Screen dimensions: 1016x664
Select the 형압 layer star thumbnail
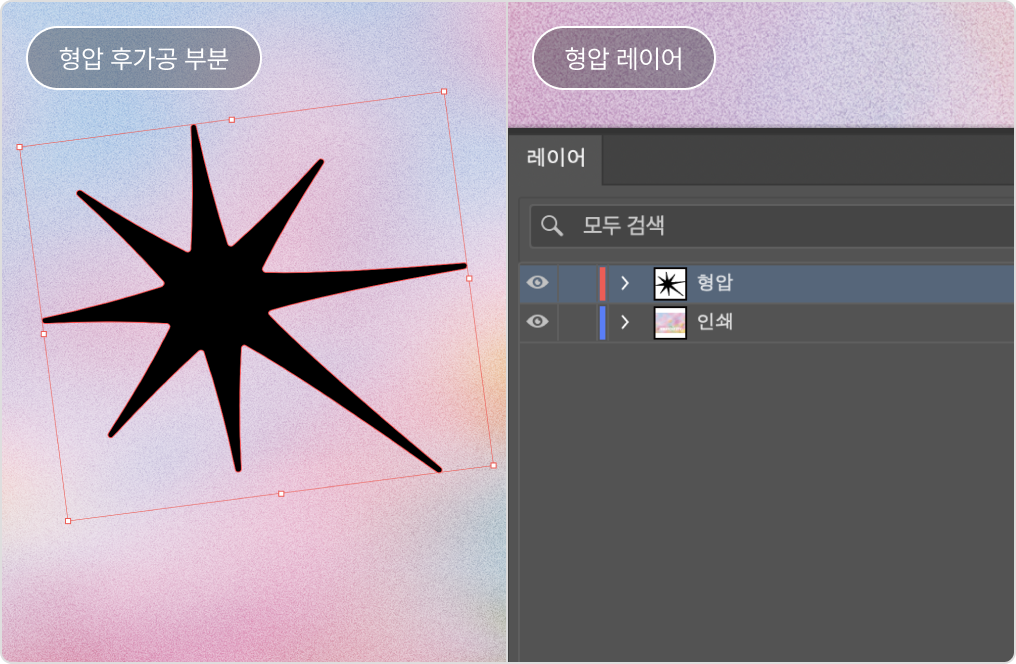tap(670, 283)
